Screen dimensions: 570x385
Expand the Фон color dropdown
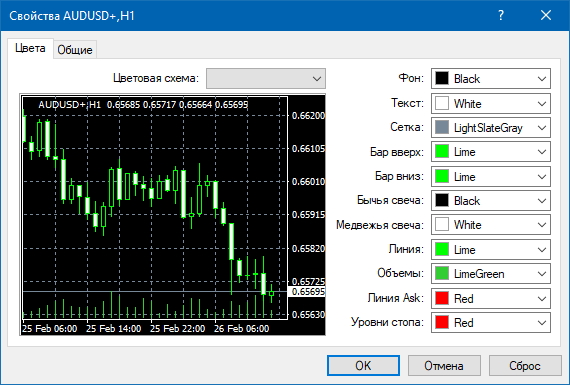(x=491, y=79)
